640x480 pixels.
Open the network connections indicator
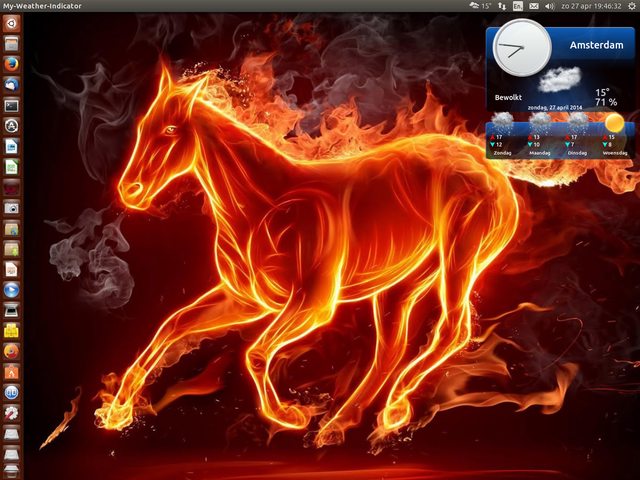[x=502, y=6]
